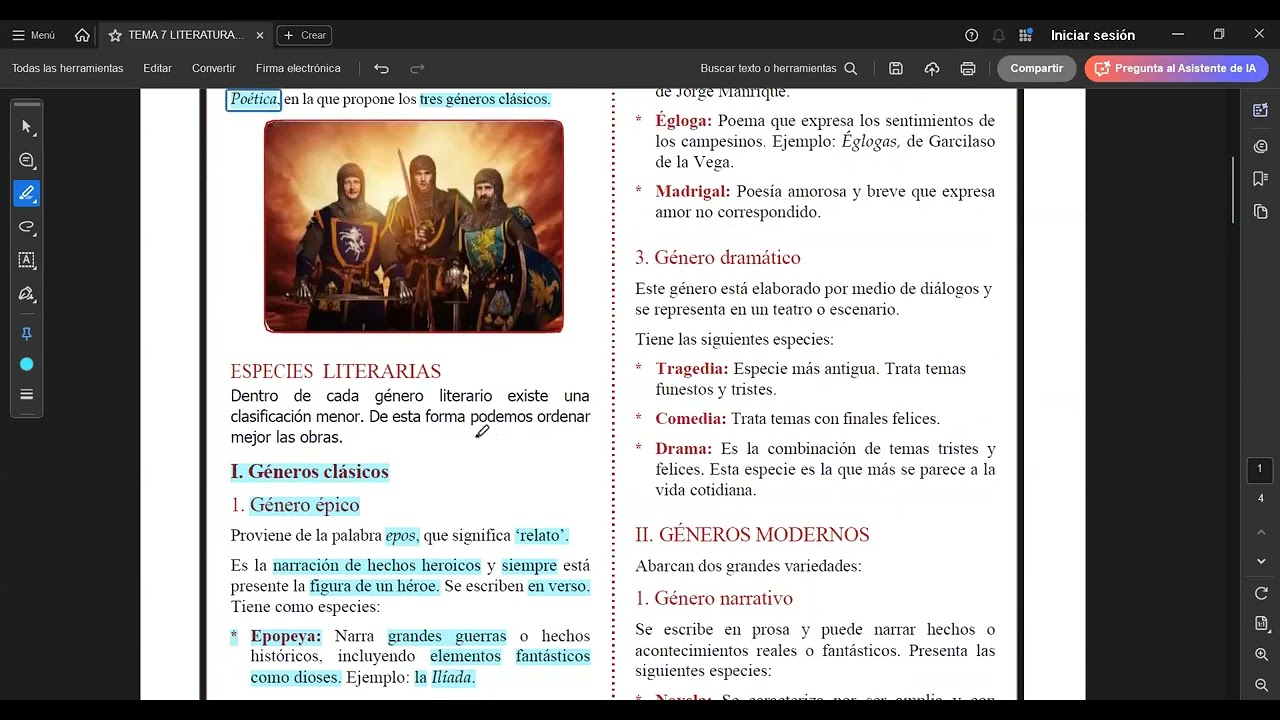Open the cyan highlight color picker
The image size is (1280, 720).
click(x=27, y=364)
